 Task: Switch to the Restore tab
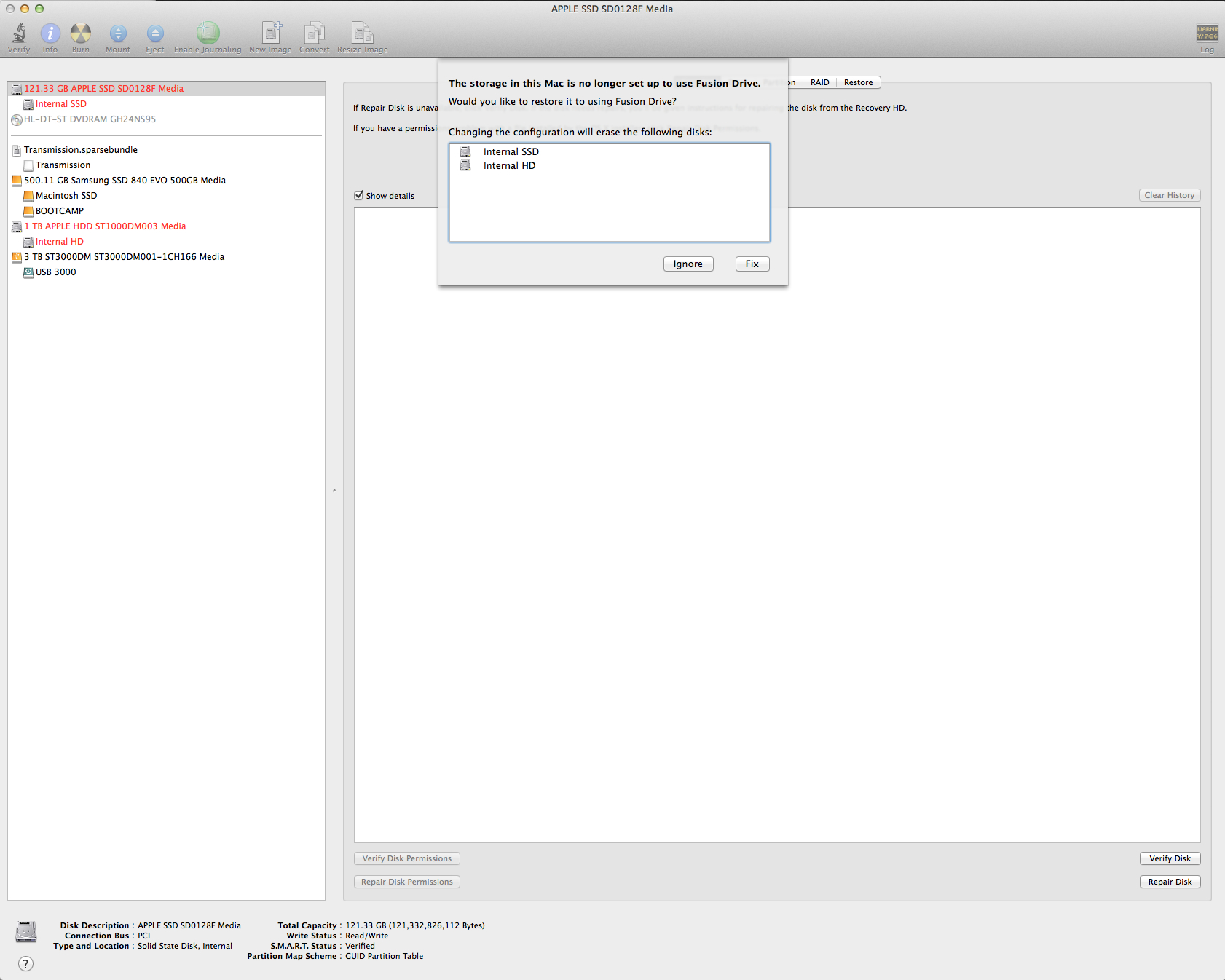click(x=859, y=82)
